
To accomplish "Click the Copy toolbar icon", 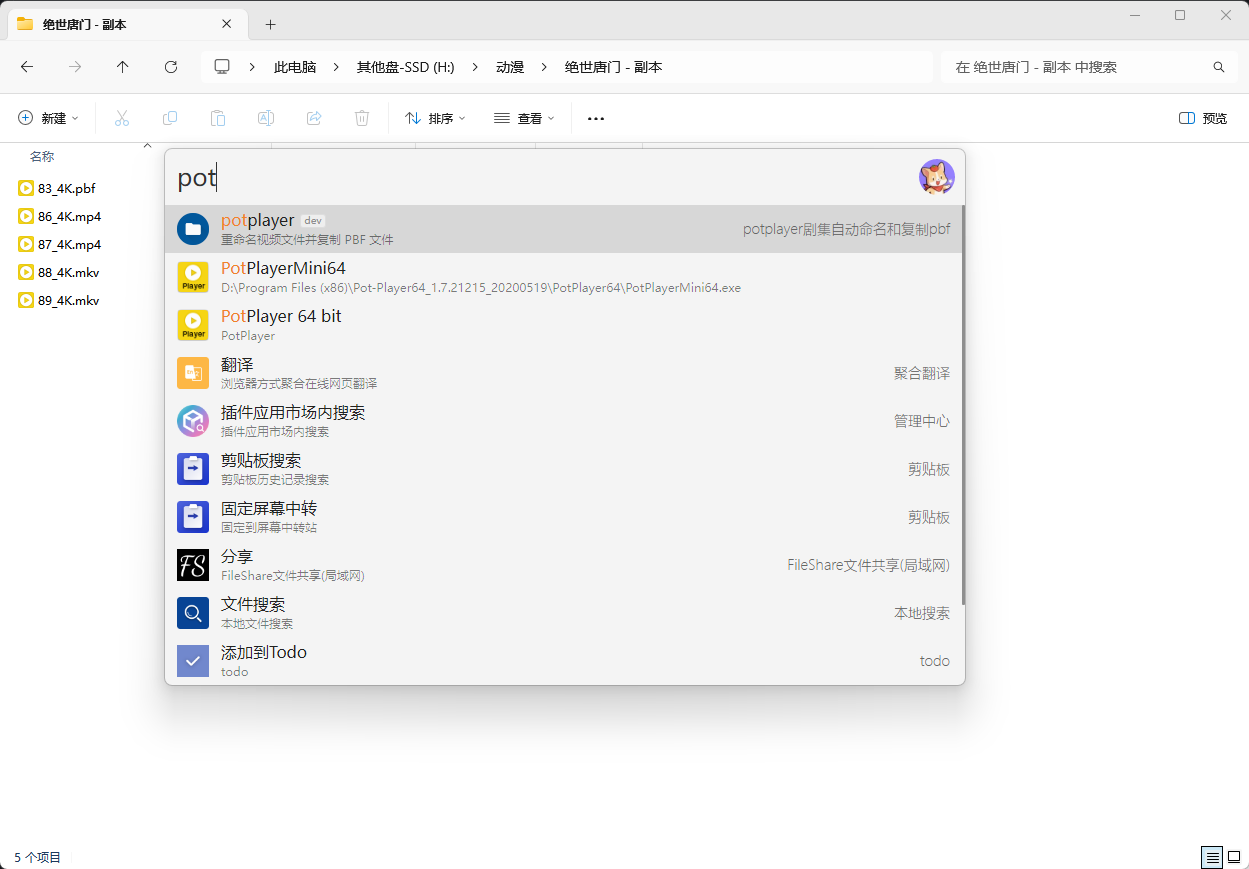I will (170, 118).
